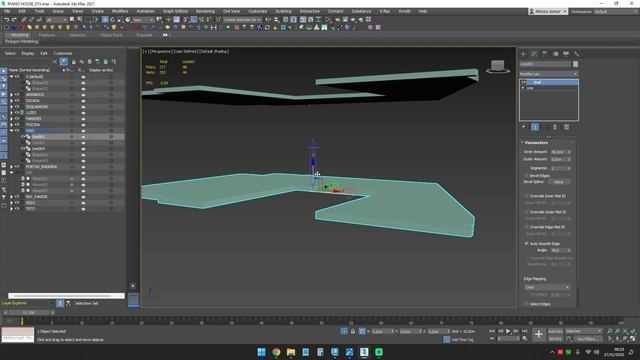Open the Utilities command panel tab

(576, 54)
